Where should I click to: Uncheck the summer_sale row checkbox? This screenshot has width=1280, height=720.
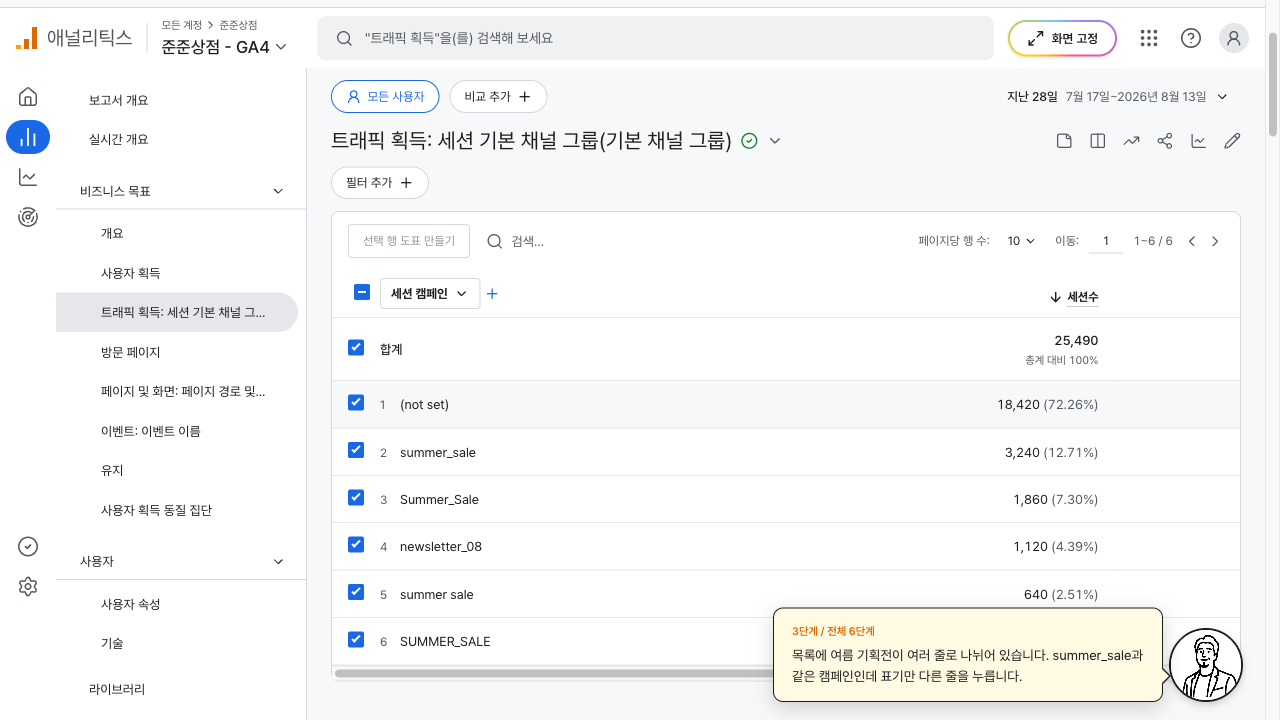coord(356,450)
